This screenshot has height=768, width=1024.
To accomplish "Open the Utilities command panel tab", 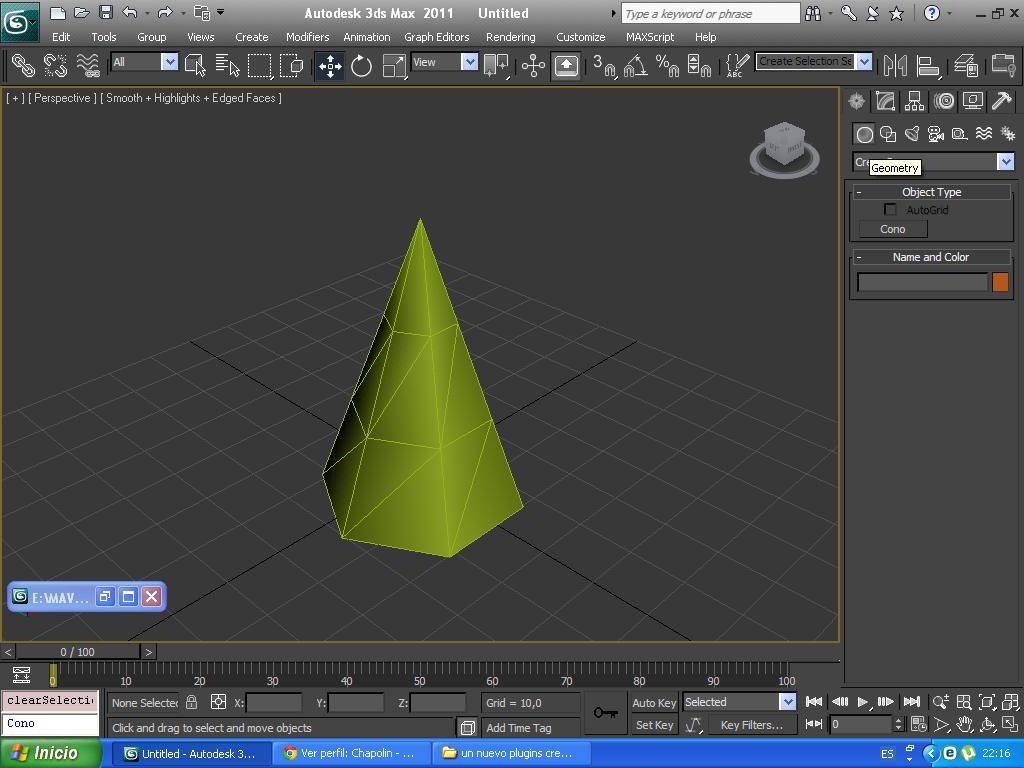I will point(1002,101).
